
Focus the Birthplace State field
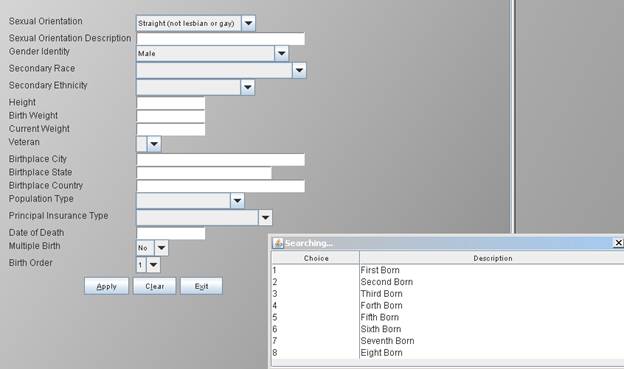click(204, 173)
